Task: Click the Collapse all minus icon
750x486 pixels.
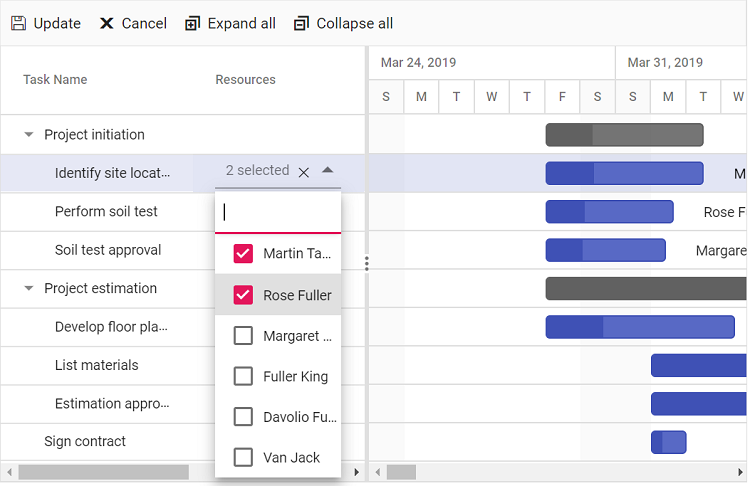Action: coord(301,23)
